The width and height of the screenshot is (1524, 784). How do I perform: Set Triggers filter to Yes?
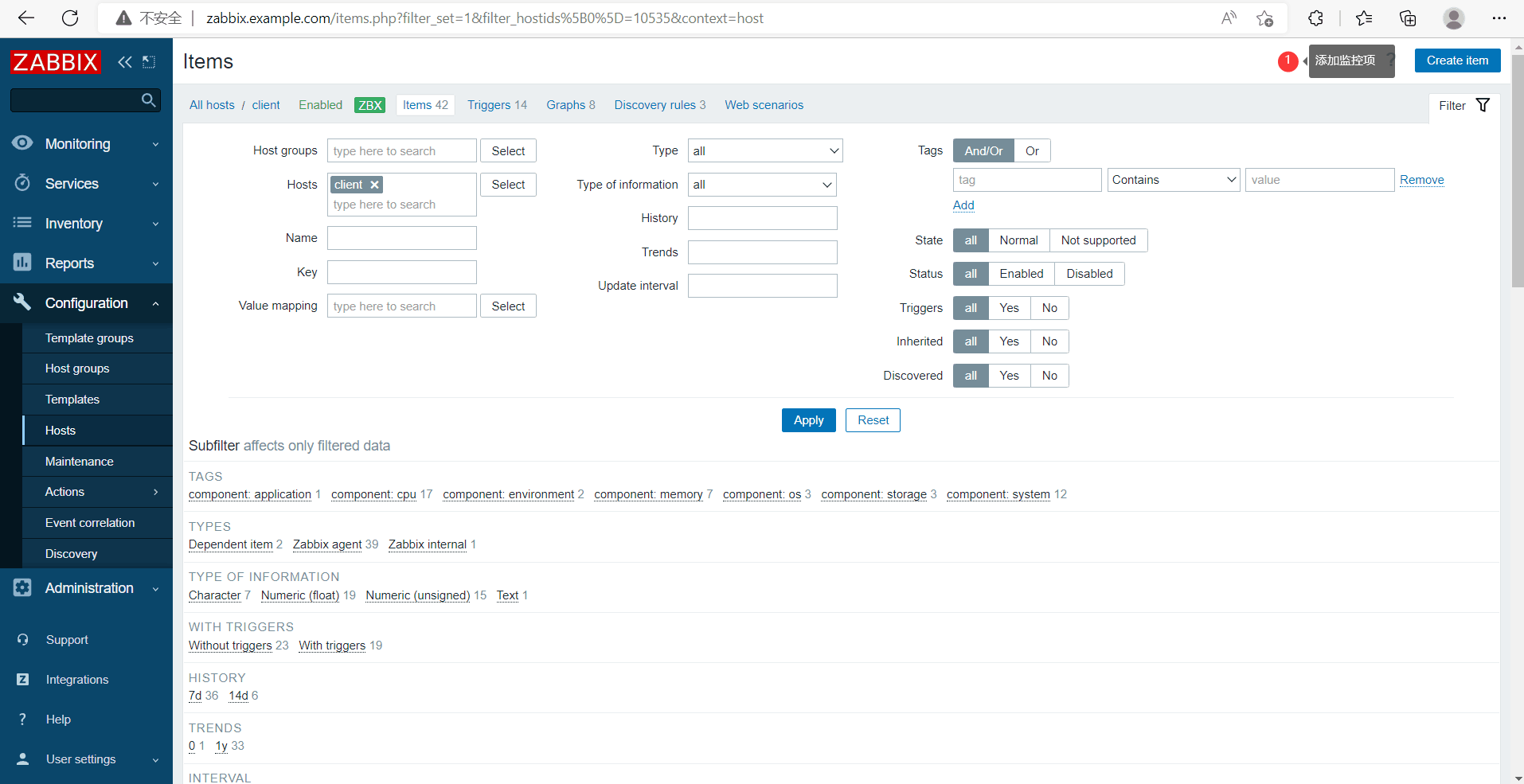(x=1009, y=308)
